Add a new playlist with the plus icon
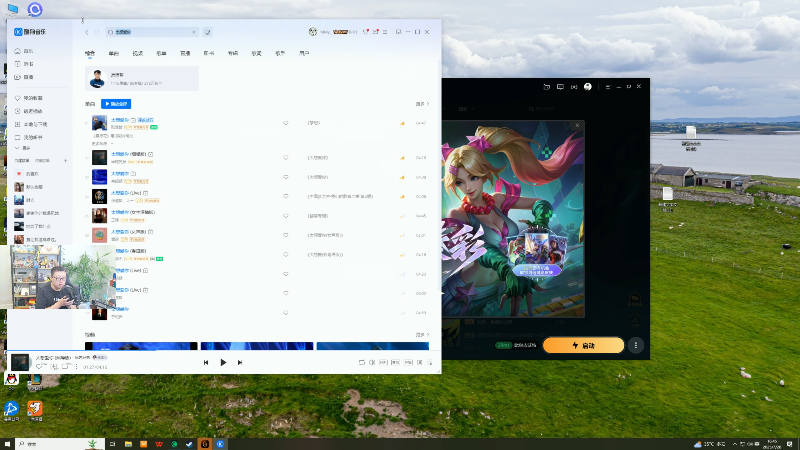Screen dimensions: 800x450 (65, 161)
